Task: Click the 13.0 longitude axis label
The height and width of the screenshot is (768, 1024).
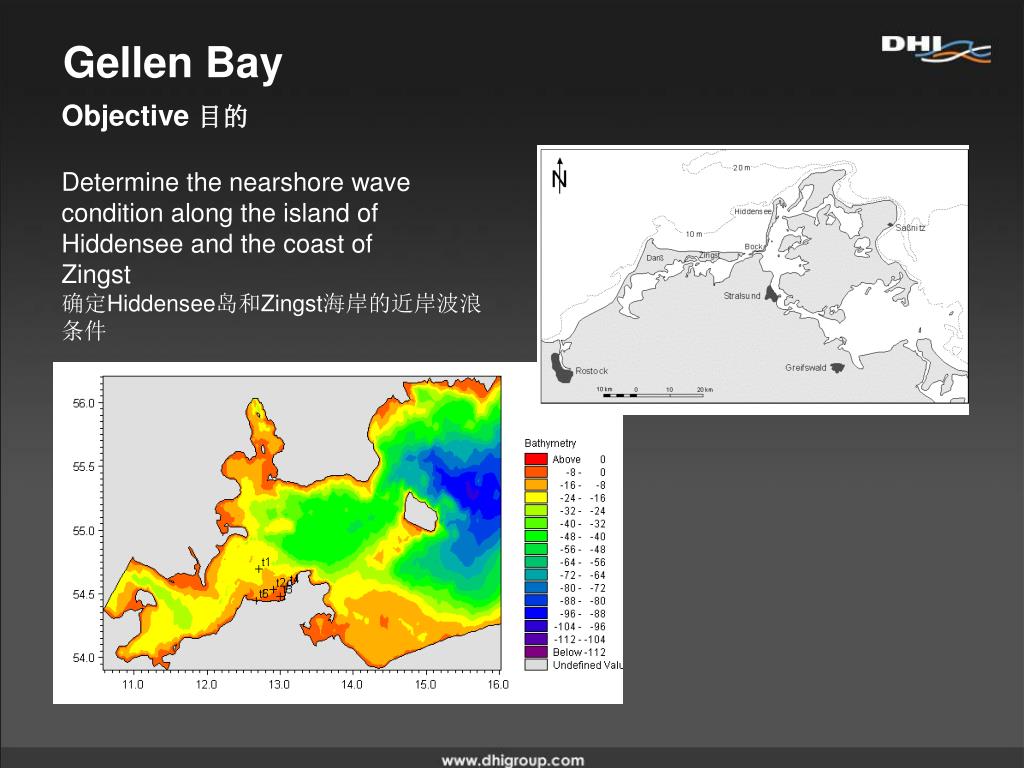Action: point(280,684)
